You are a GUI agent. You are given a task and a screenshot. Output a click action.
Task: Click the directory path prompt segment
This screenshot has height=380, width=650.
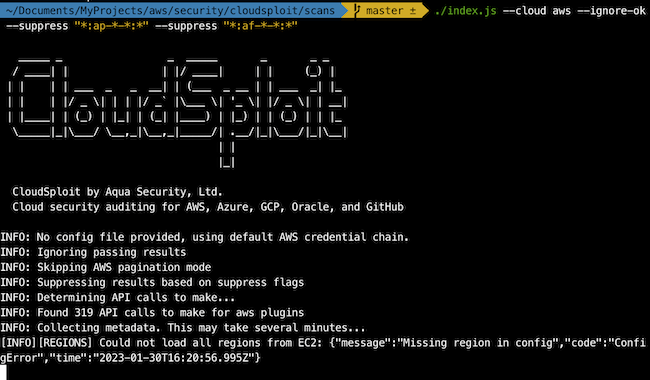pyautogui.click(x=171, y=10)
